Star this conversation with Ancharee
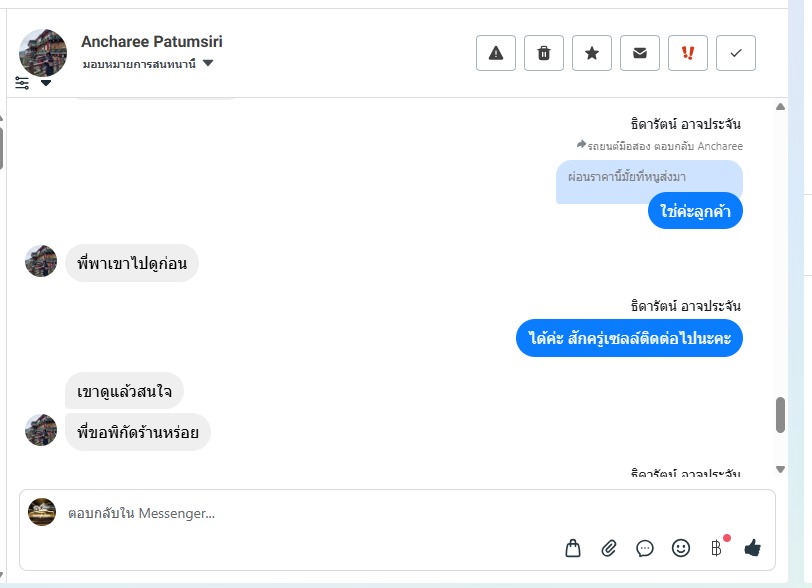 (592, 53)
